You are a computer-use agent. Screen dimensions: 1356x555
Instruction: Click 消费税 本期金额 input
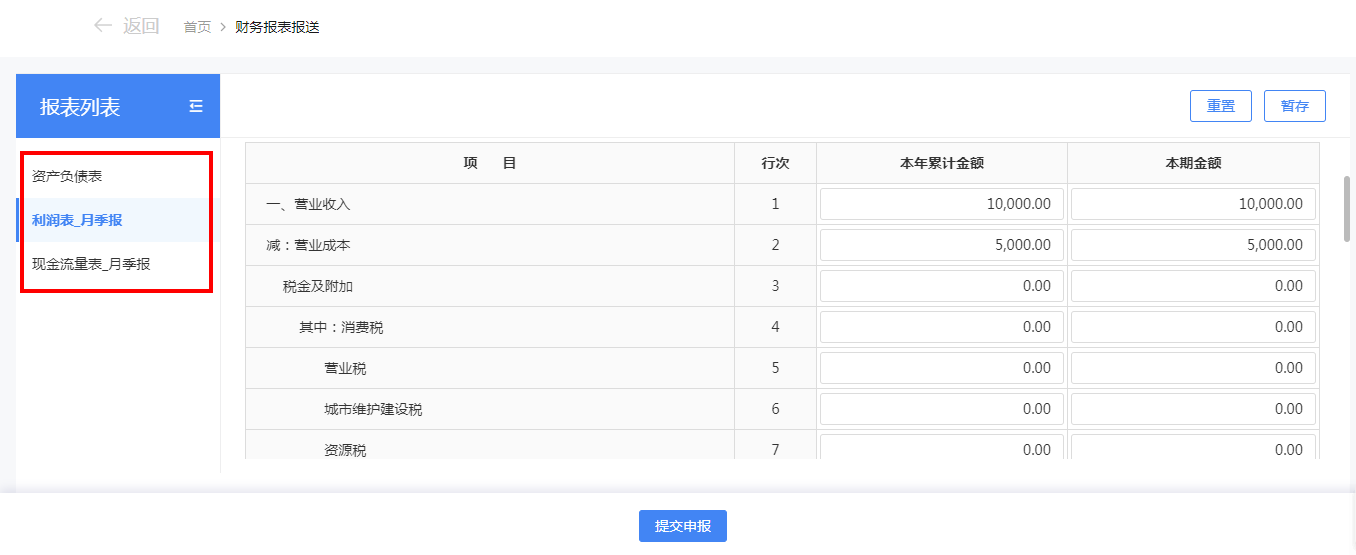tap(1193, 327)
